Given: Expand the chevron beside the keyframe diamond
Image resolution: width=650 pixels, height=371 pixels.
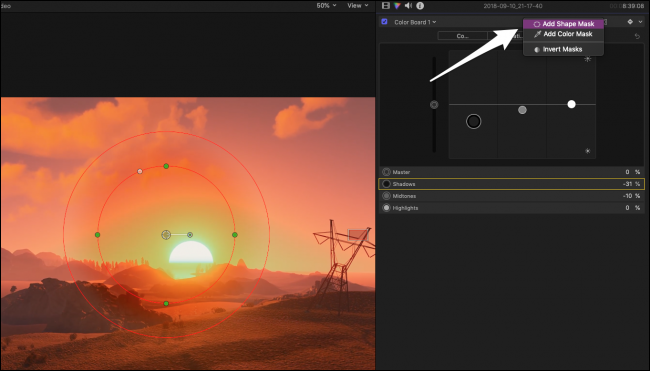Looking at the screenshot, I should point(640,22).
